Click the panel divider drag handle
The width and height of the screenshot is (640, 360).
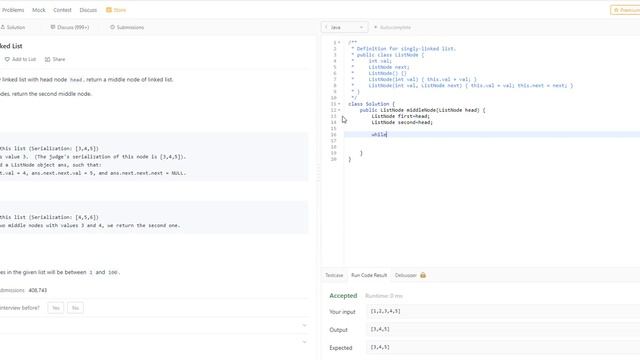[x=318, y=173]
